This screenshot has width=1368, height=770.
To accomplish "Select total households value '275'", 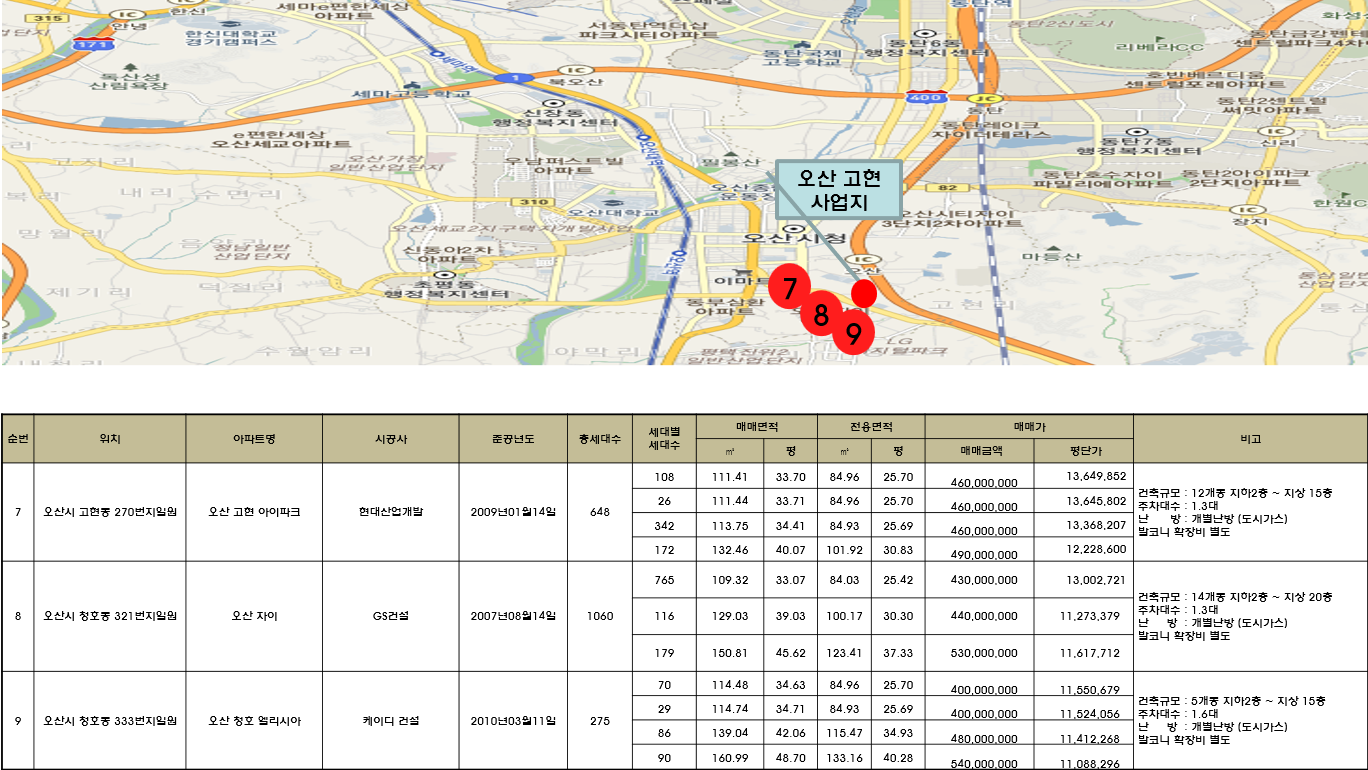I will pos(600,721).
